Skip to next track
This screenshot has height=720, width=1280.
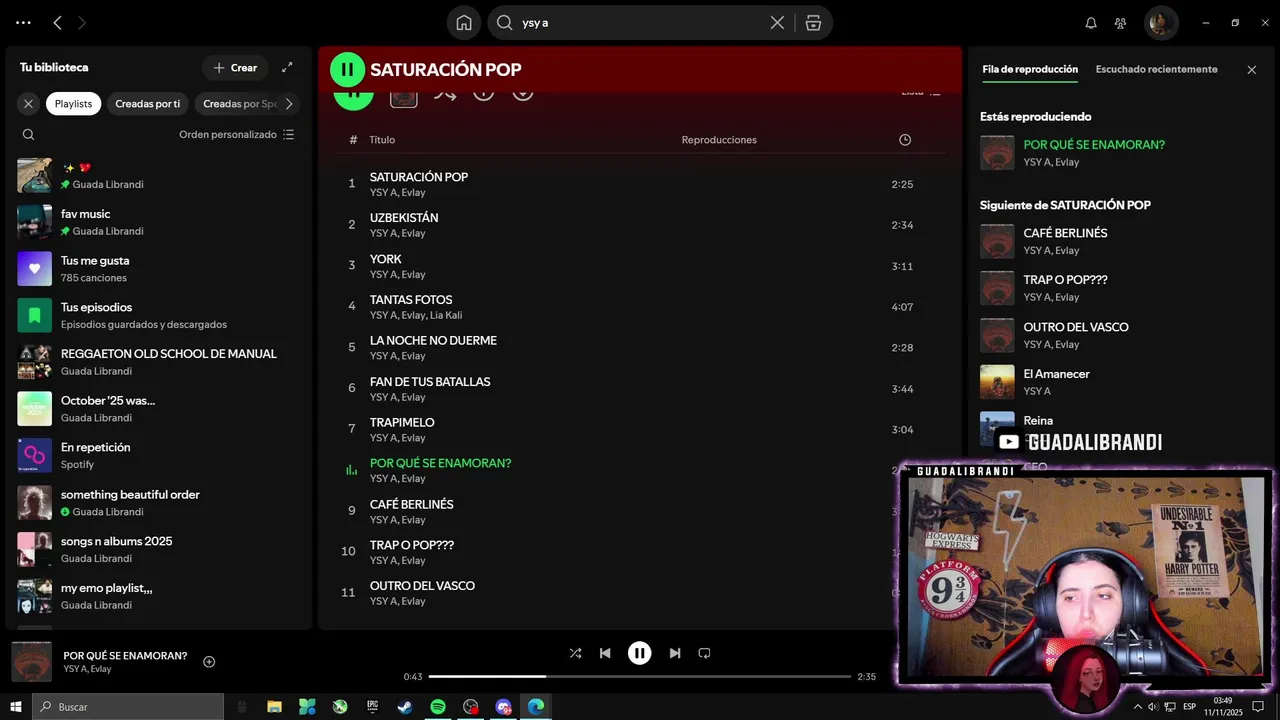(675, 653)
